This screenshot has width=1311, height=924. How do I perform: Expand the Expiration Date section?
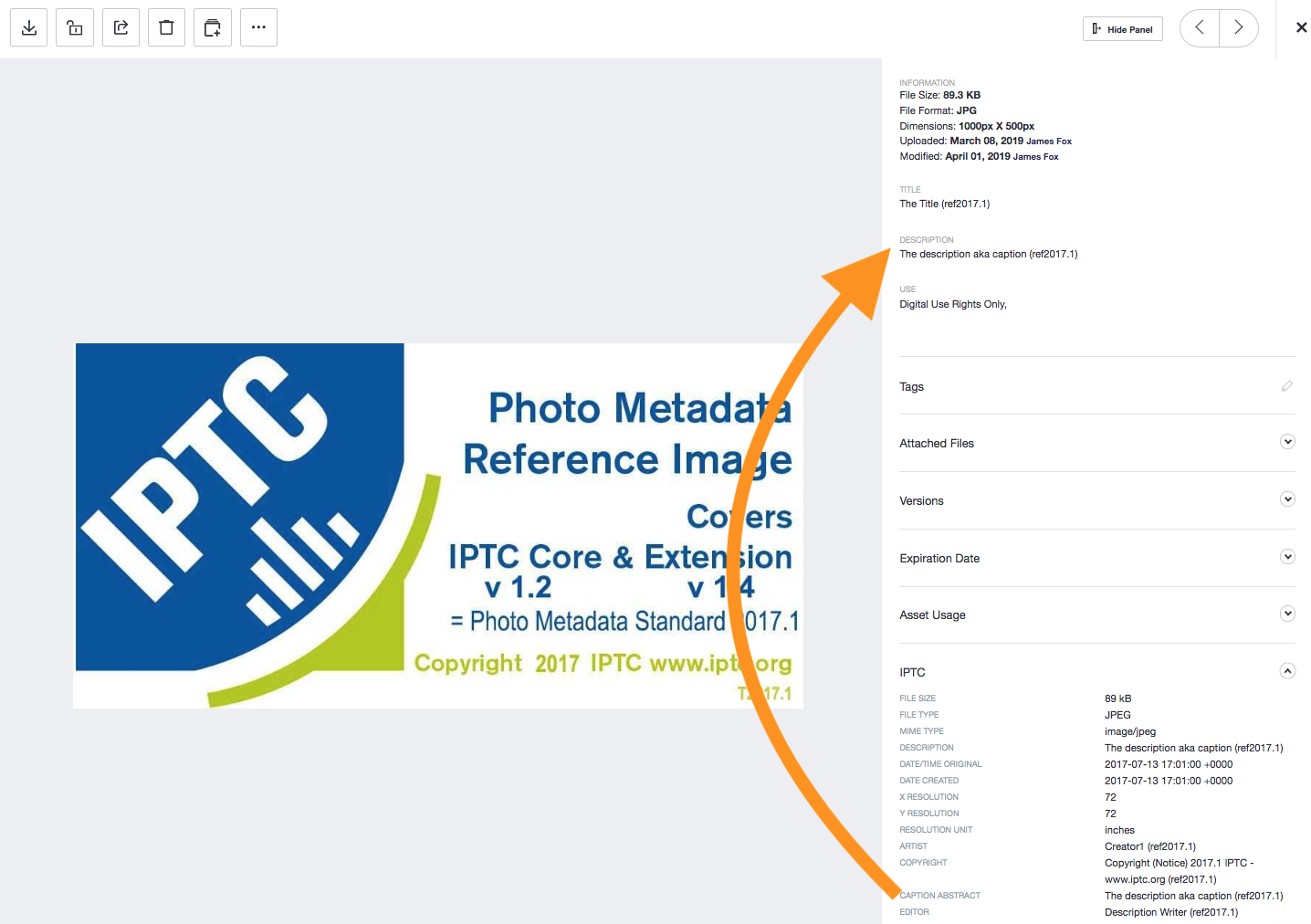point(1287,557)
